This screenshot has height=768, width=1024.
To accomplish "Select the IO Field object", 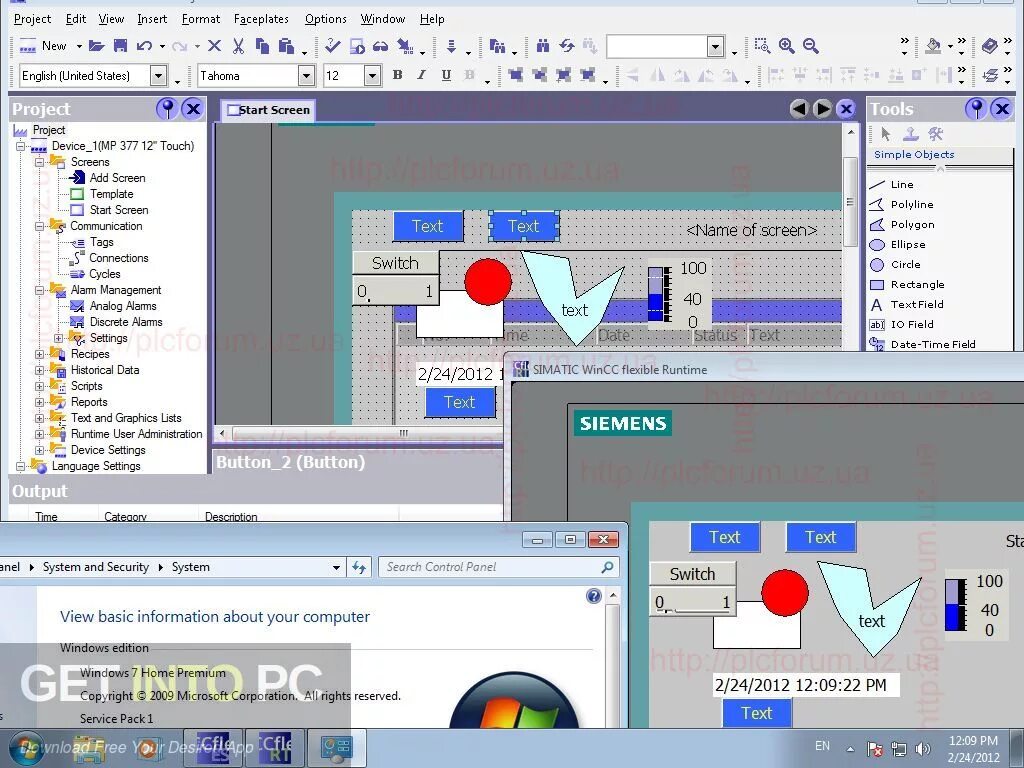I will coord(912,325).
